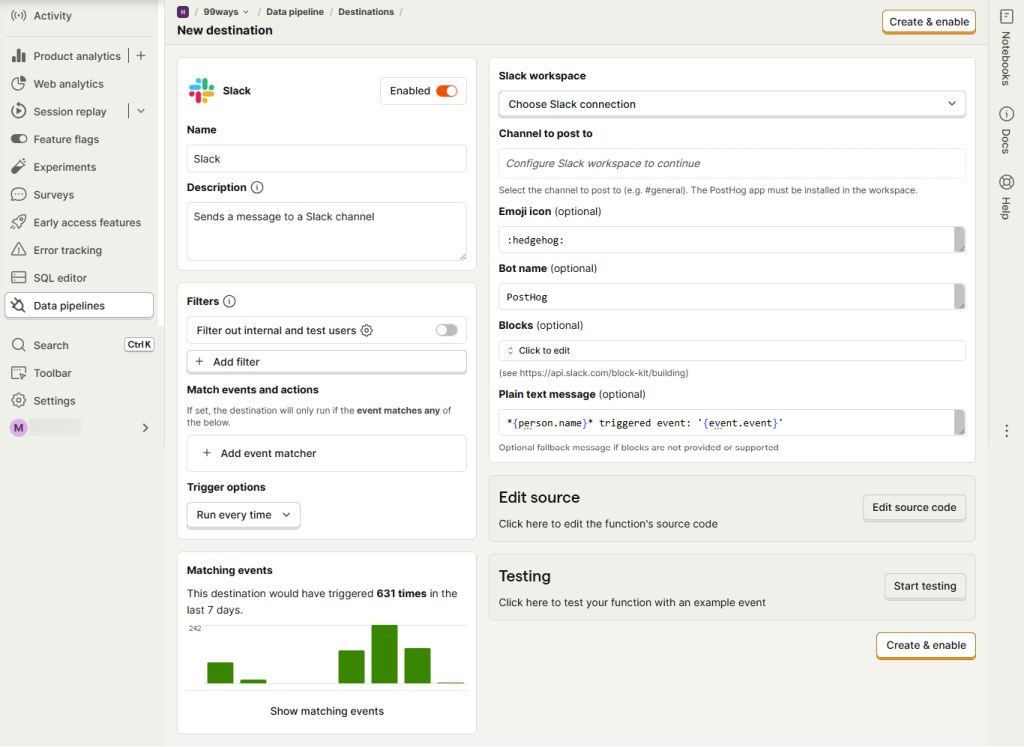Viewport: 1024px width, 747px height.
Task: Click the Data pipelines plug icon
Action: click(19, 306)
